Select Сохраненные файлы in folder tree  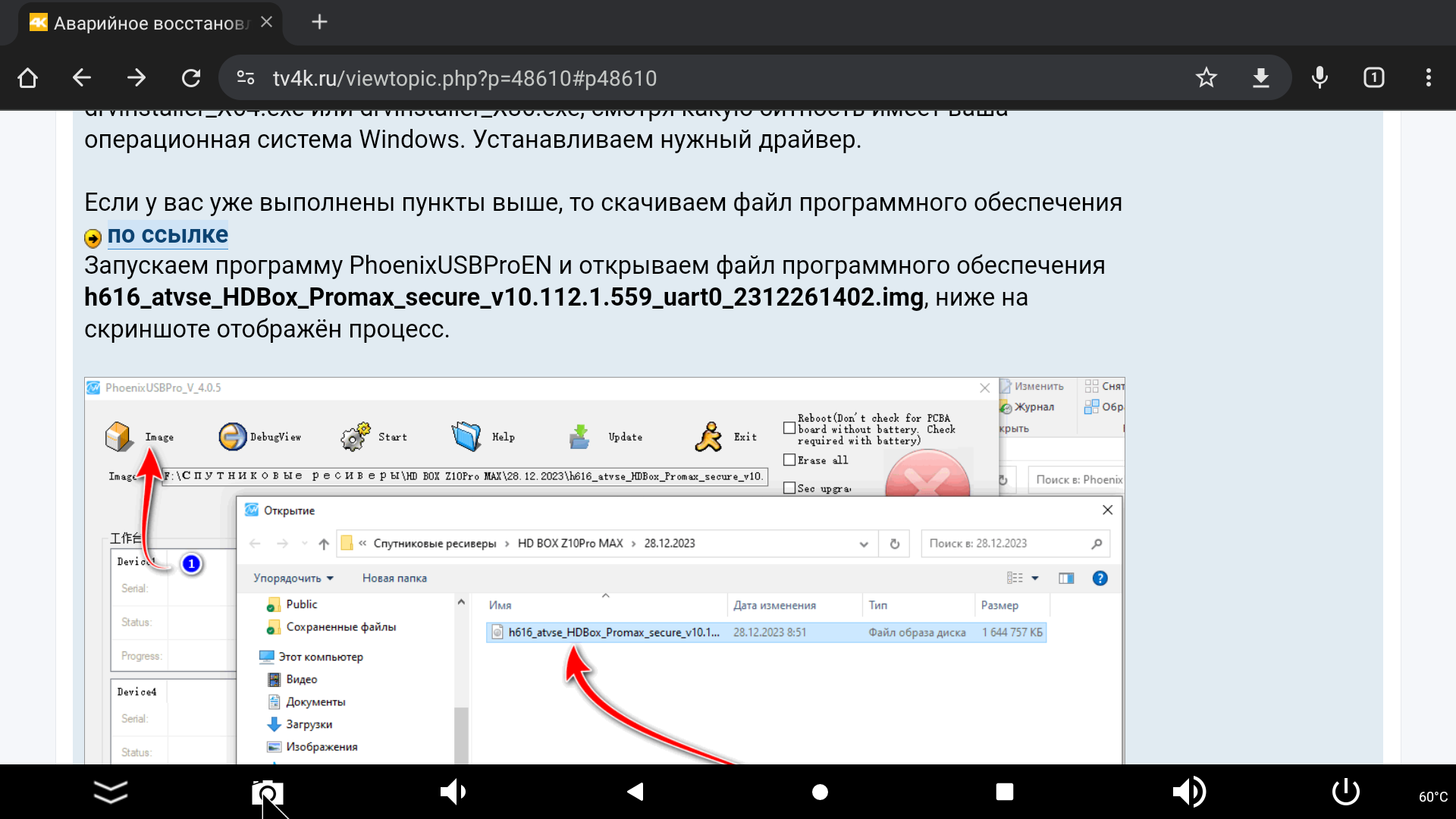point(332,627)
